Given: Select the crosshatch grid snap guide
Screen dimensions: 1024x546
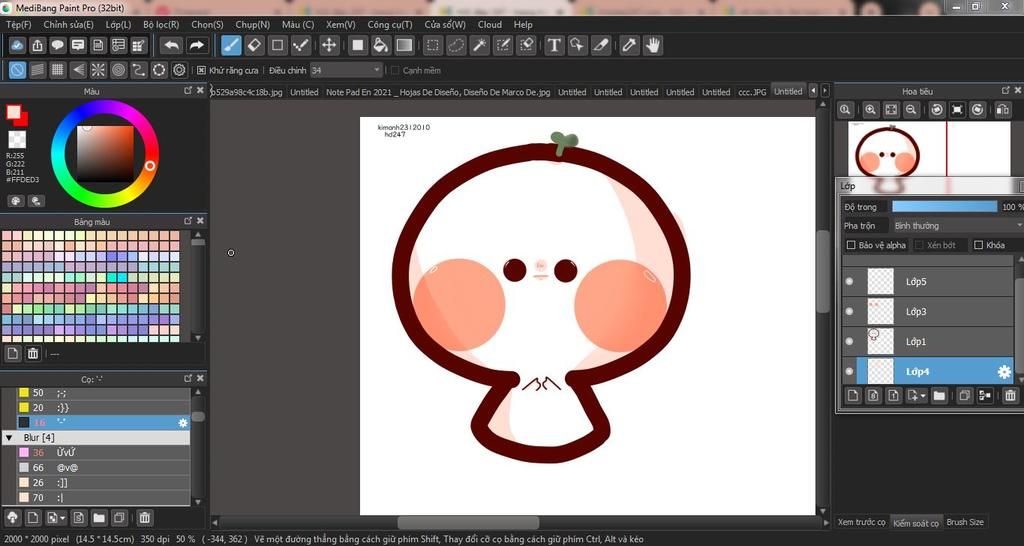Looking at the screenshot, I should click(57, 70).
